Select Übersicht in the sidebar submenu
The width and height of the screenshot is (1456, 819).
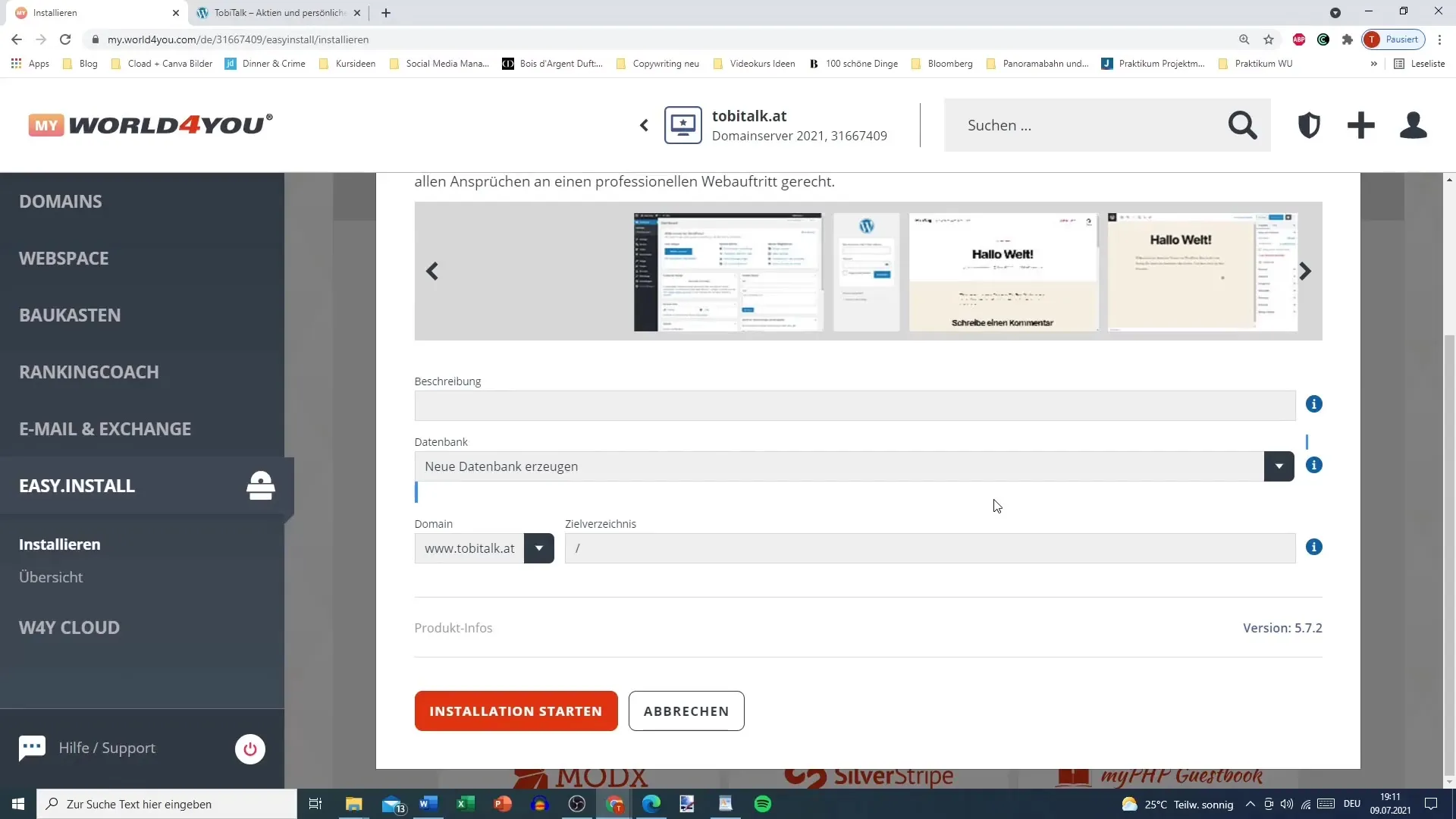pyautogui.click(x=51, y=577)
